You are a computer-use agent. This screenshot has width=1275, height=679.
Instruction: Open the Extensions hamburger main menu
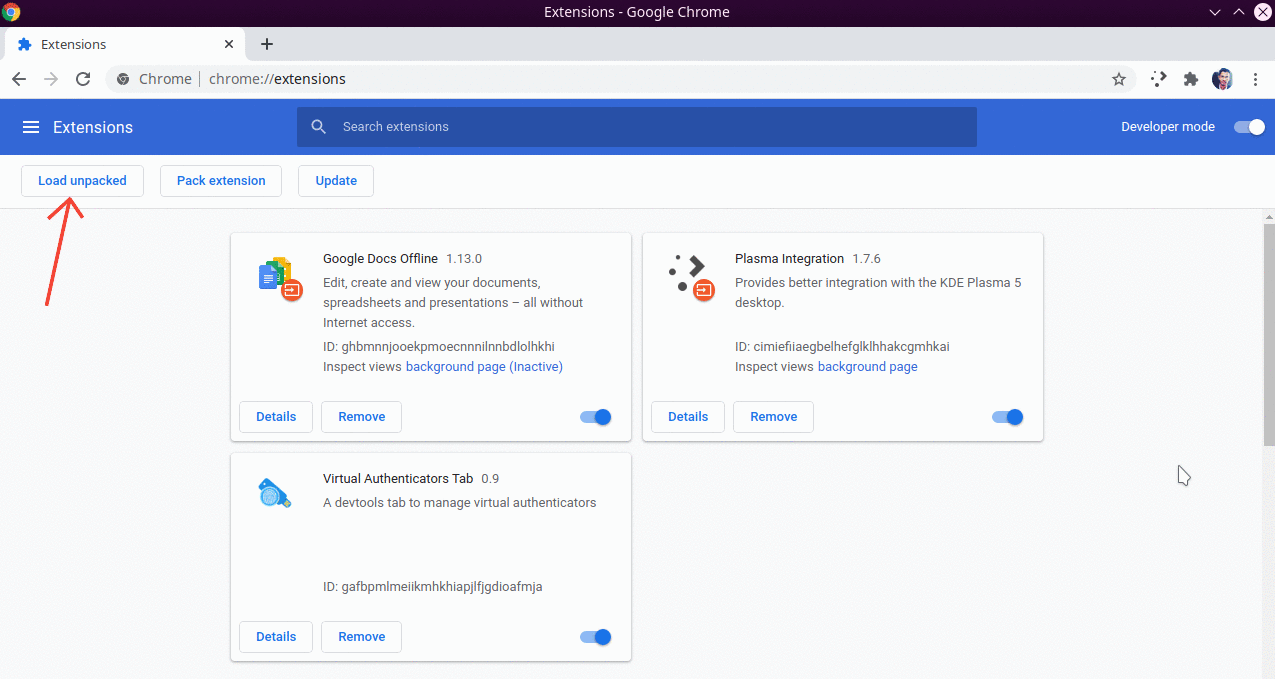[x=31, y=127]
